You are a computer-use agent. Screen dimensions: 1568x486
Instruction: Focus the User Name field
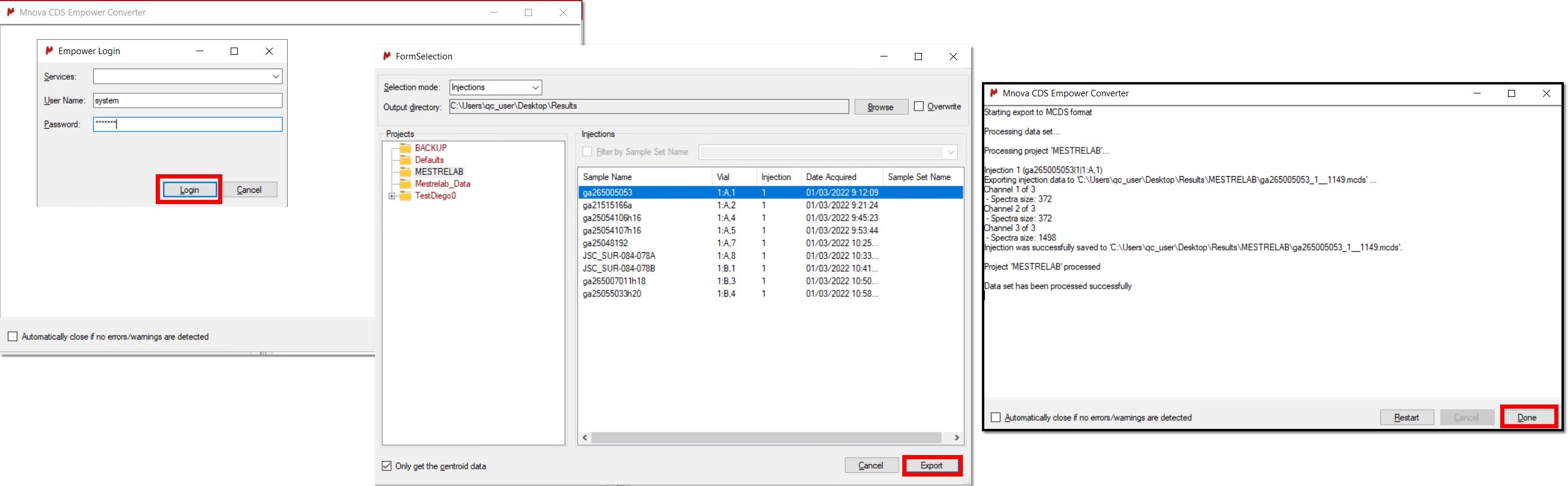click(x=187, y=101)
